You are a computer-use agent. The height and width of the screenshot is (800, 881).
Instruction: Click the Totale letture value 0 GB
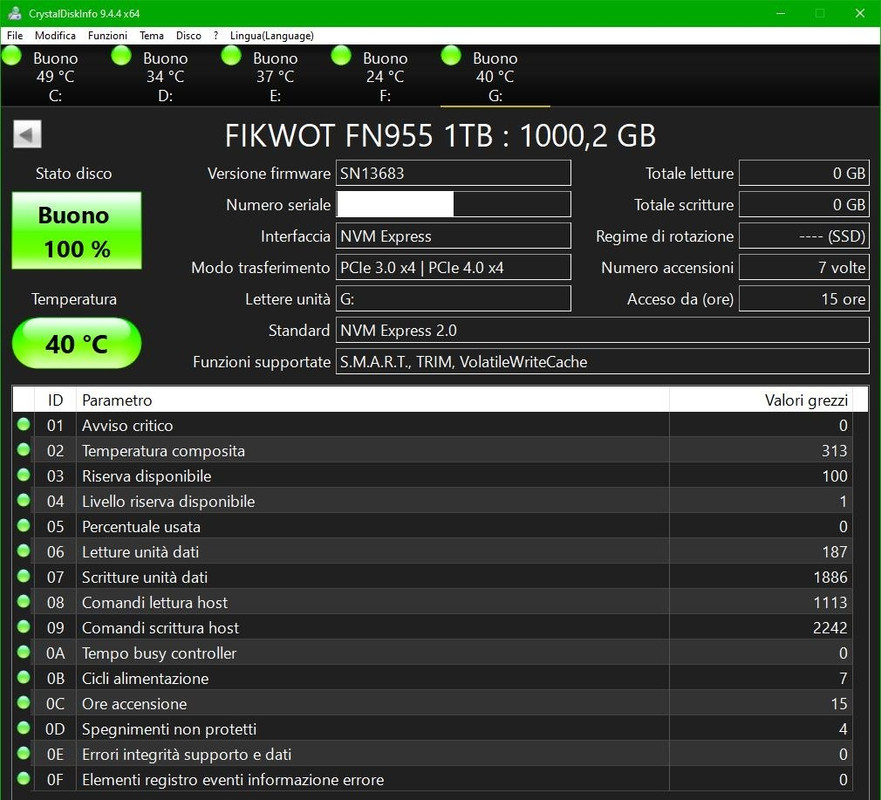point(804,173)
